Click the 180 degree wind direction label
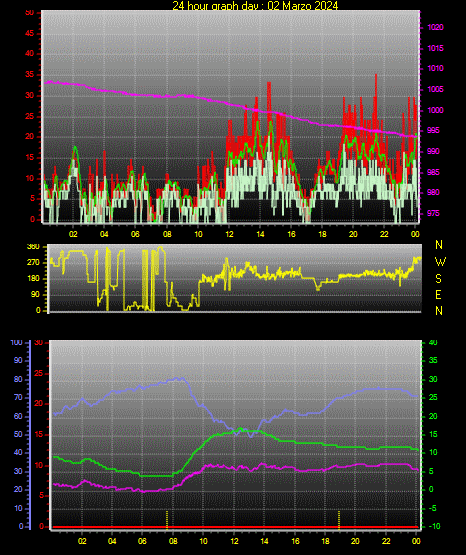The width and height of the screenshot is (466, 555). (33, 279)
